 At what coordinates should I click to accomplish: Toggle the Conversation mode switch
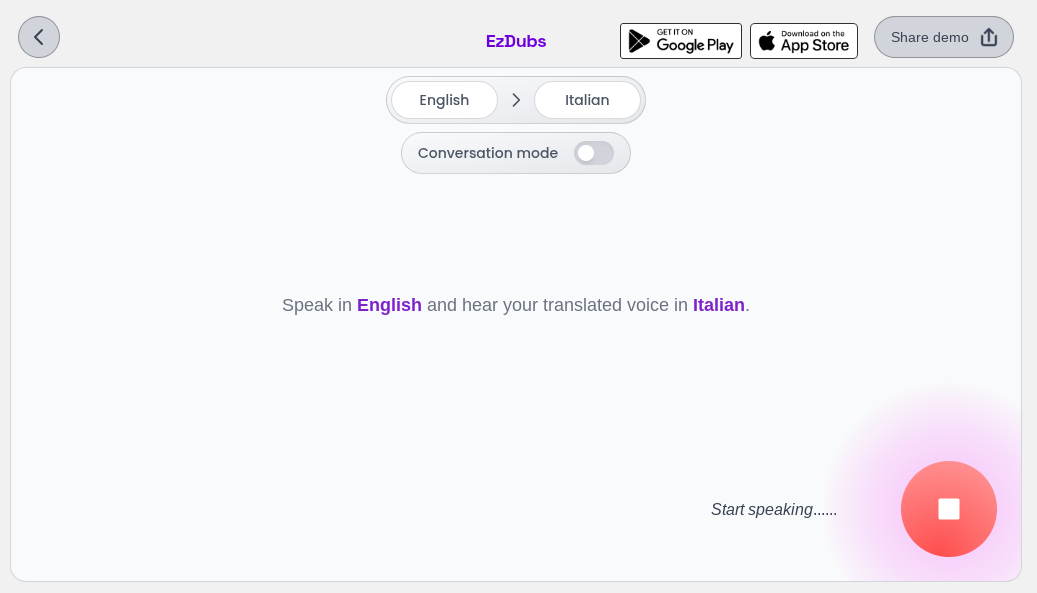(594, 153)
